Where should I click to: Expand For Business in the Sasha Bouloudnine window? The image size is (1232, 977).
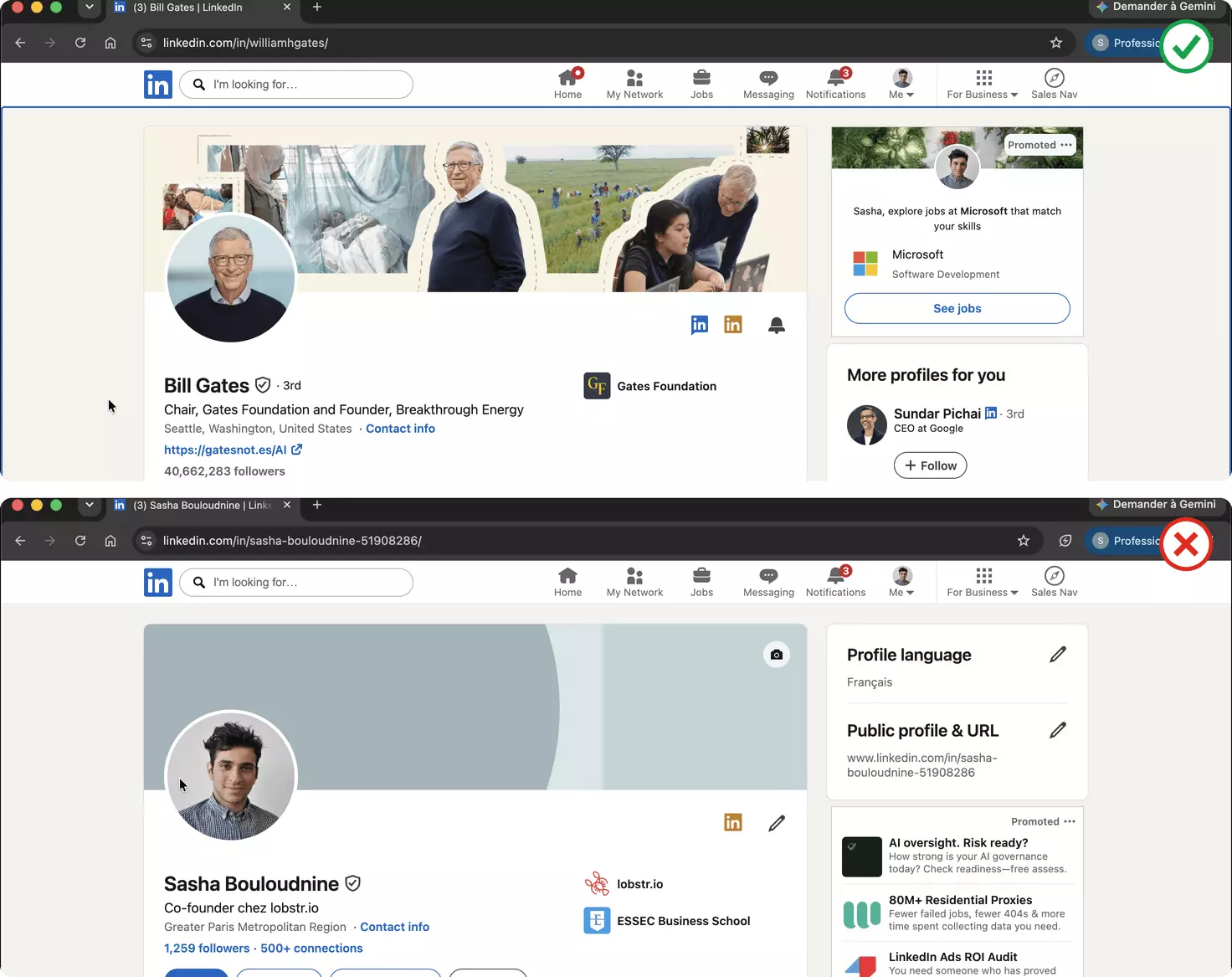click(983, 583)
